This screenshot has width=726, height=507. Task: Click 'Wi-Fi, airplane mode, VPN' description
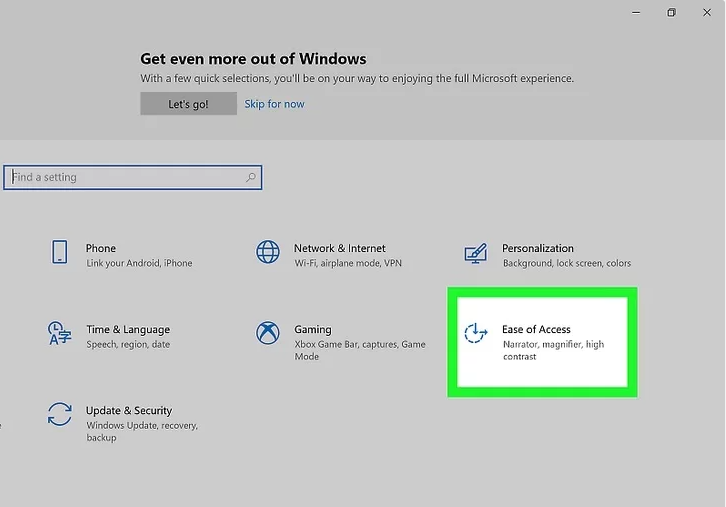pos(348,263)
